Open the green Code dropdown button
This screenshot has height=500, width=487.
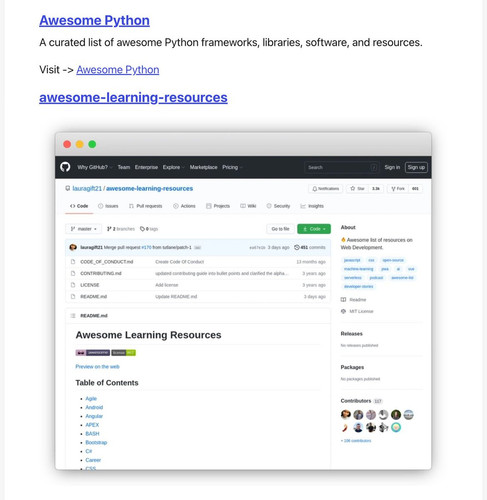(x=314, y=229)
